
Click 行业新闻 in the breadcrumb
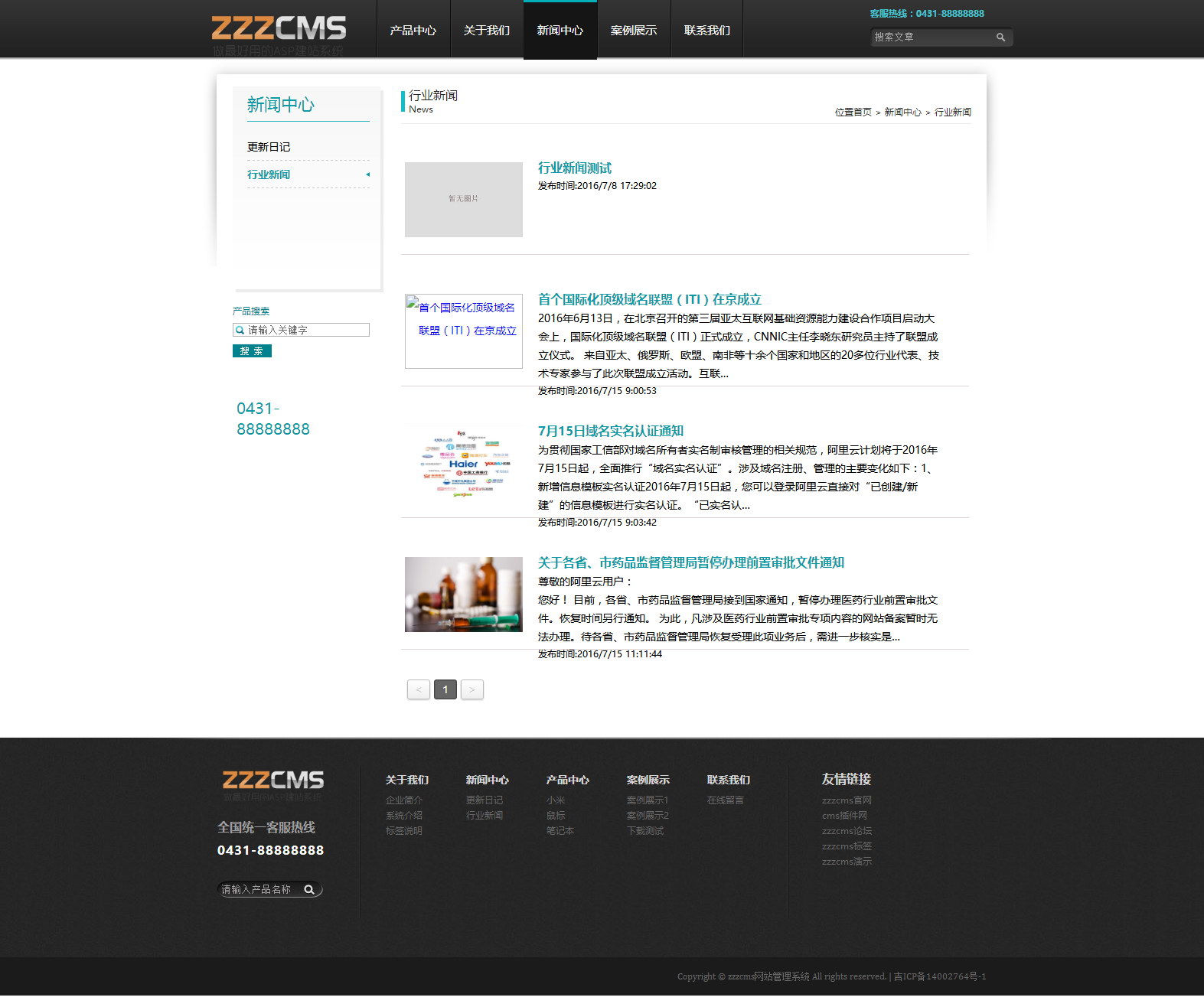[x=953, y=112]
